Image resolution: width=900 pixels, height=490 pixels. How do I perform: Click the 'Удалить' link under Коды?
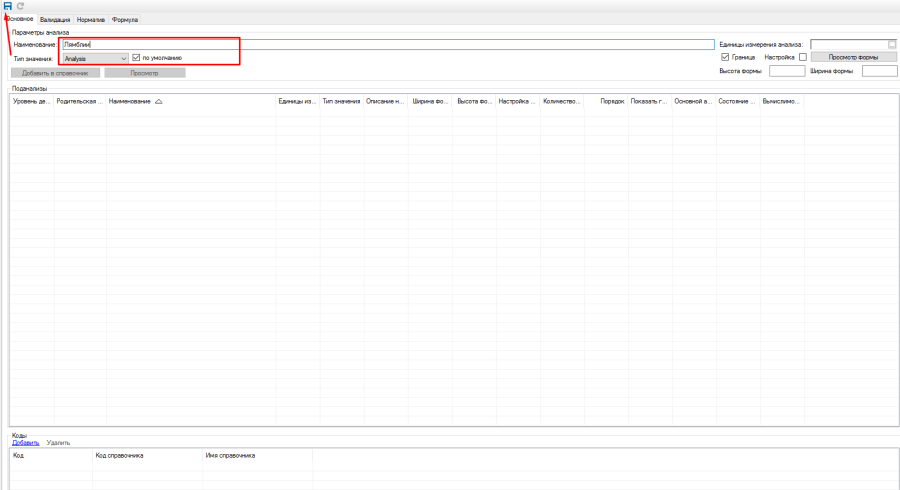coord(58,443)
